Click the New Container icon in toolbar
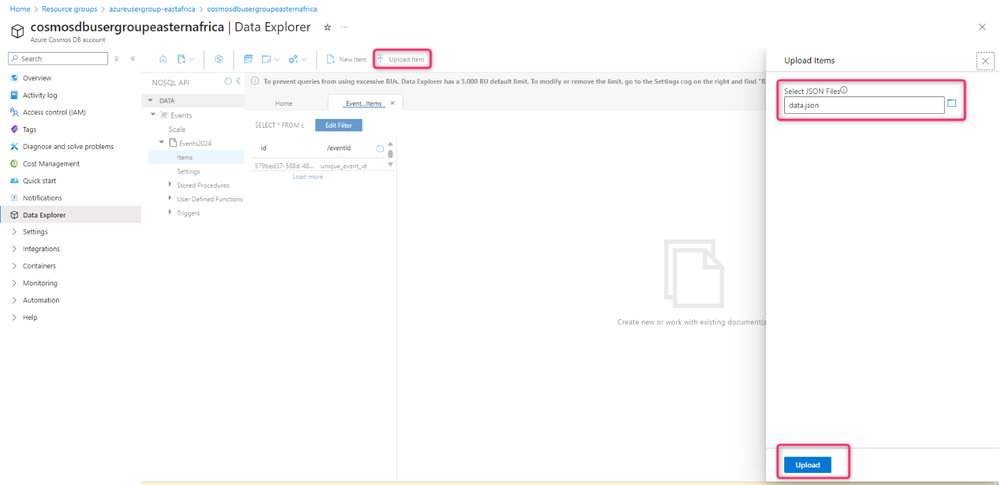Viewport: 999px width, 485px height. click(x=182, y=59)
